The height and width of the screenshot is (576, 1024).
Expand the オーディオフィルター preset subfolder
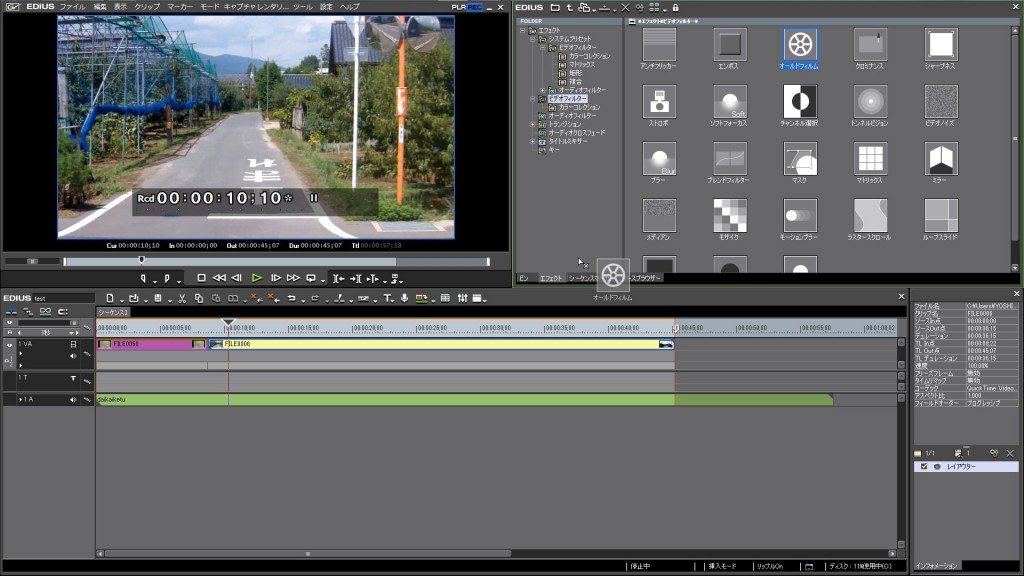coord(542,90)
